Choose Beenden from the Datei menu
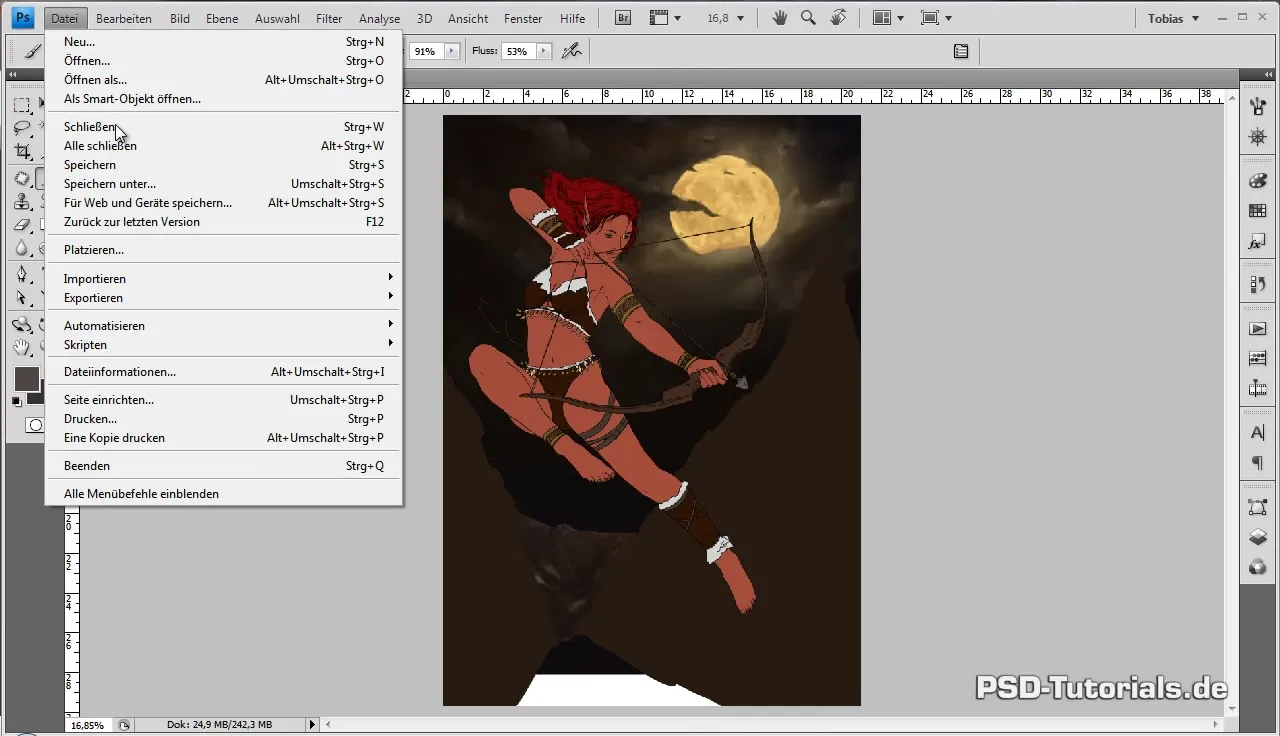 (x=223, y=466)
